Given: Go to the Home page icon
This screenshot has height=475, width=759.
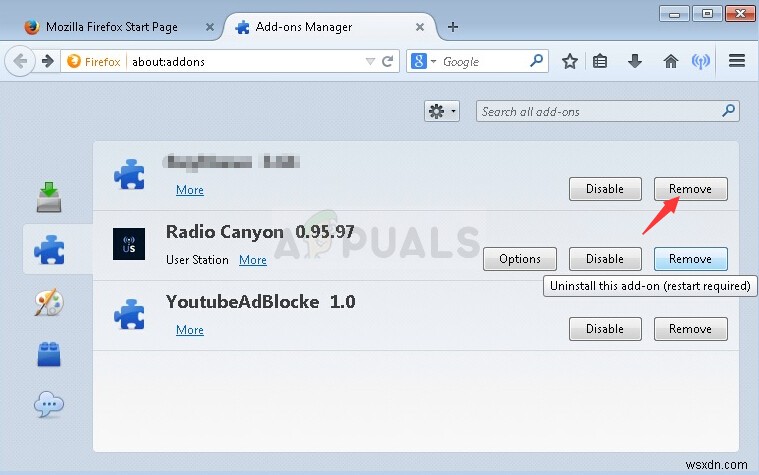Looking at the screenshot, I should (670, 61).
